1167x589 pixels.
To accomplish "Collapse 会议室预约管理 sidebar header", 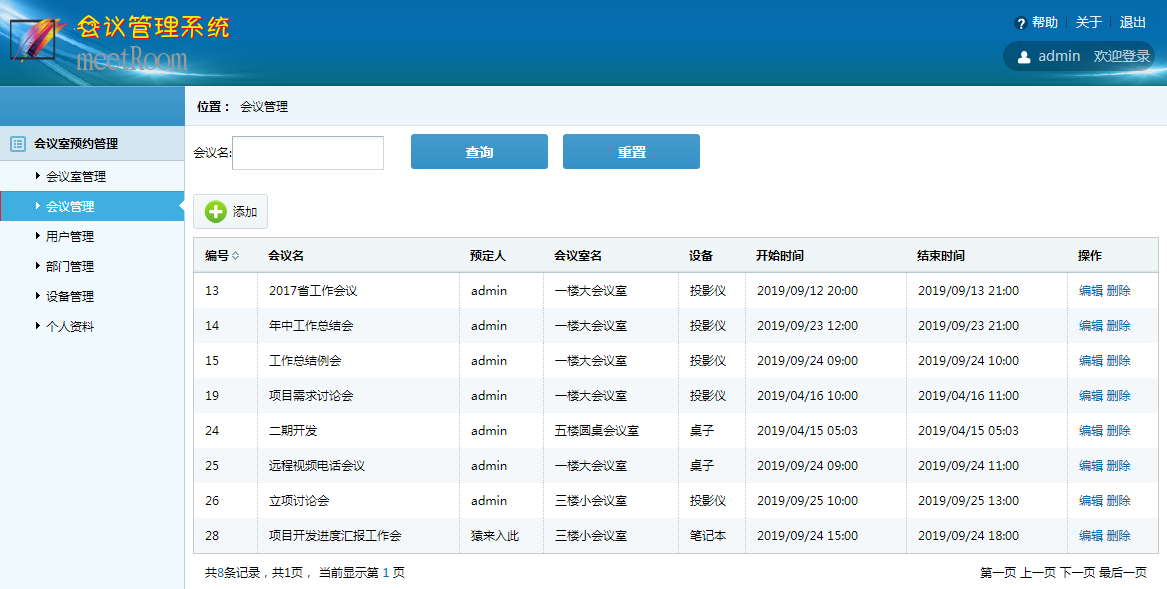I will pyautogui.click(x=92, y=144).
